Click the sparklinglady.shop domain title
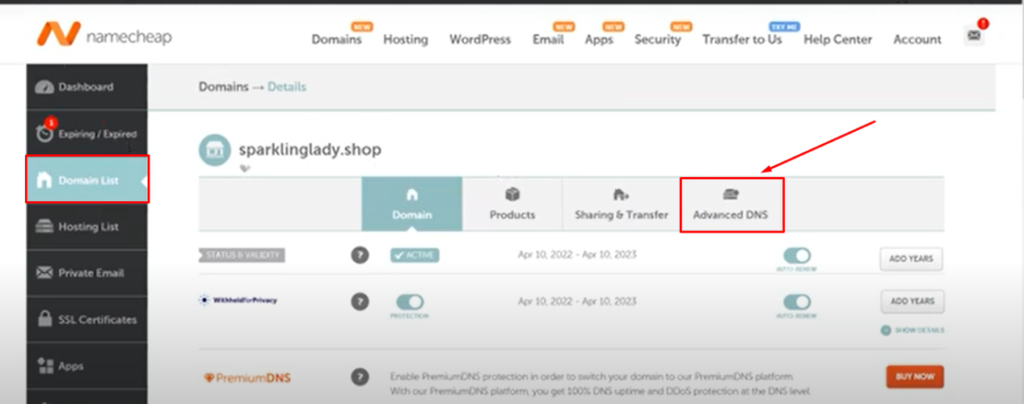 click(310, 149)
